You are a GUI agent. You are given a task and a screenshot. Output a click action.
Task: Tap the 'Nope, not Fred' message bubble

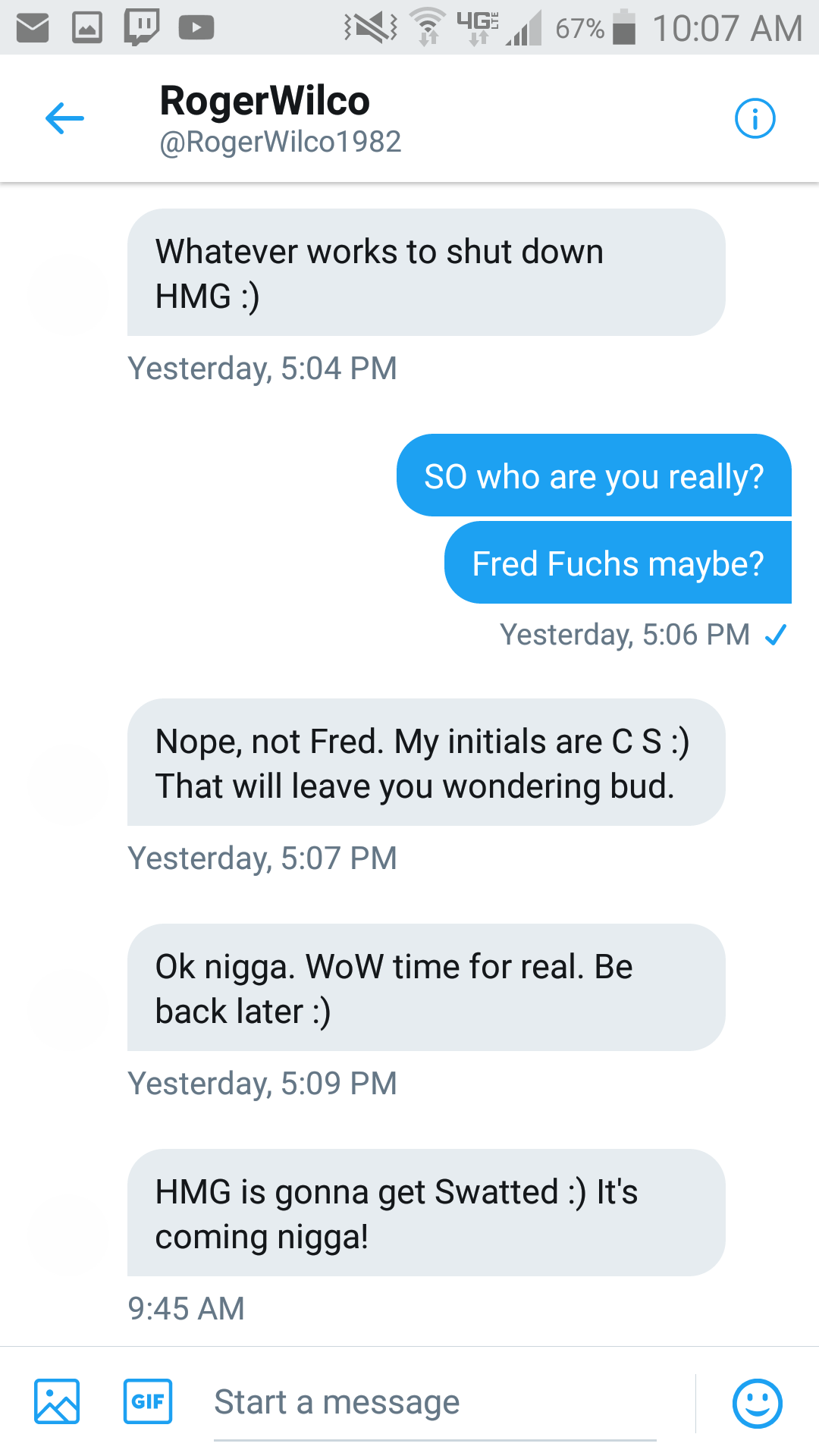point(426,762)
